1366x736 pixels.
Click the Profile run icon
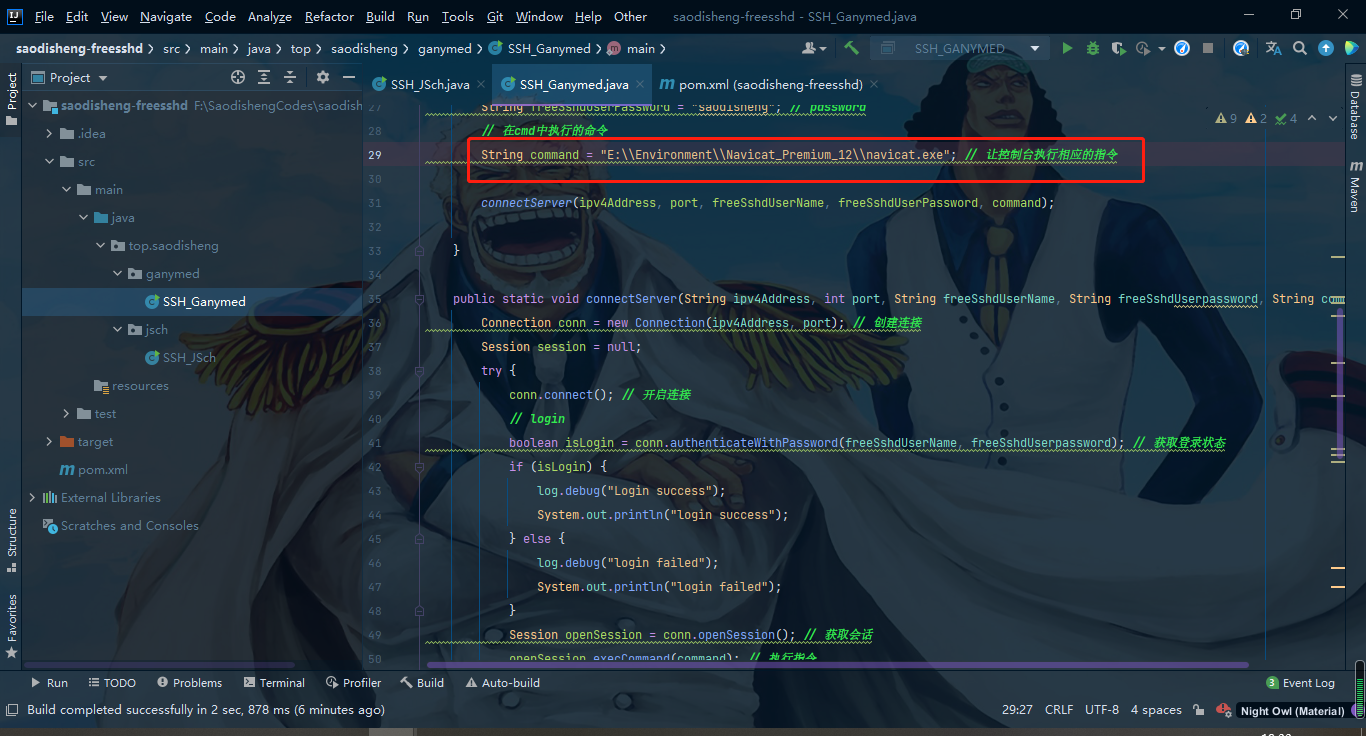tap(1143, 48)
